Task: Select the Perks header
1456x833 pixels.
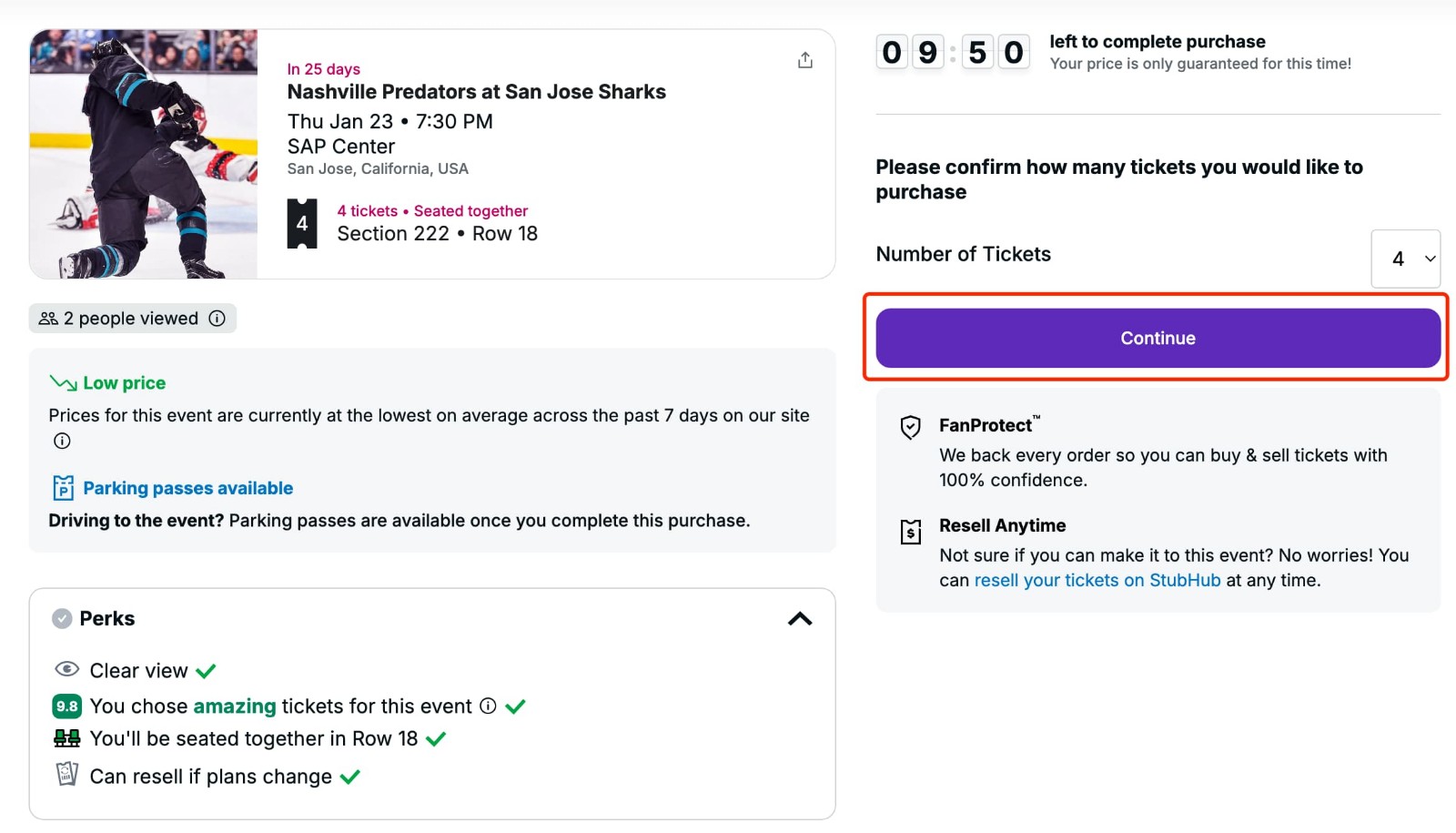Action: tap(106, 618)
